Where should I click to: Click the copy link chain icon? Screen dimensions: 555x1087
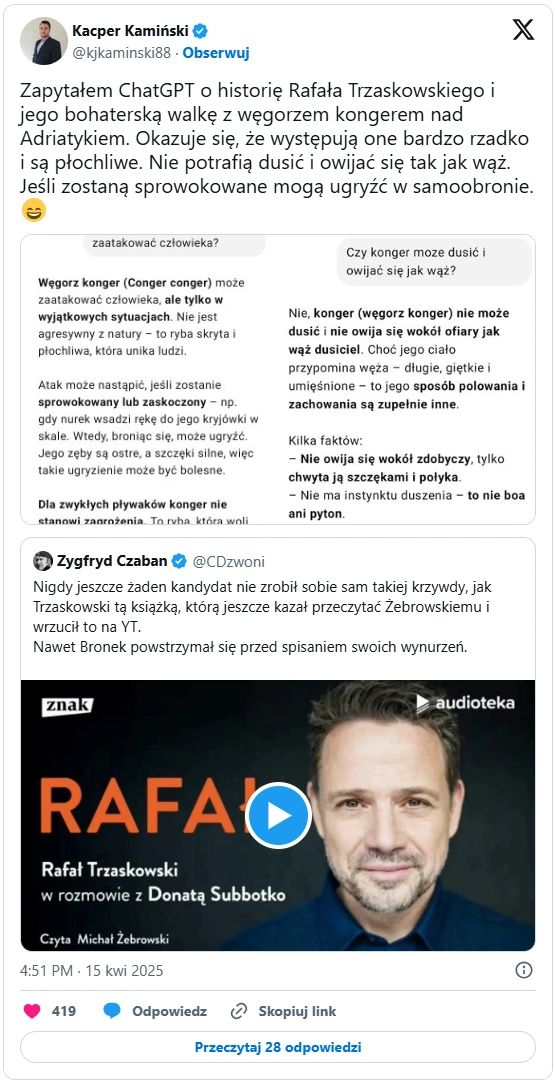click(x=239, y=1011)
